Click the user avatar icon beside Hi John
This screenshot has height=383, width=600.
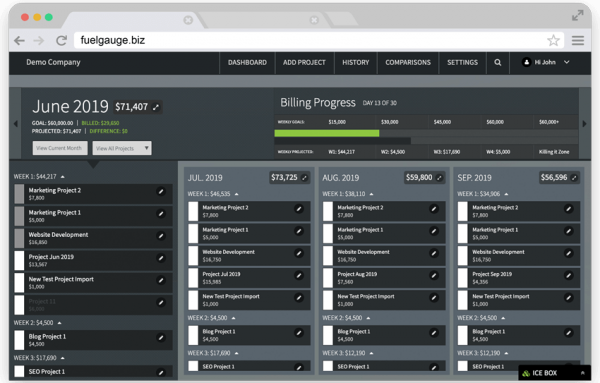coord(527,62)
